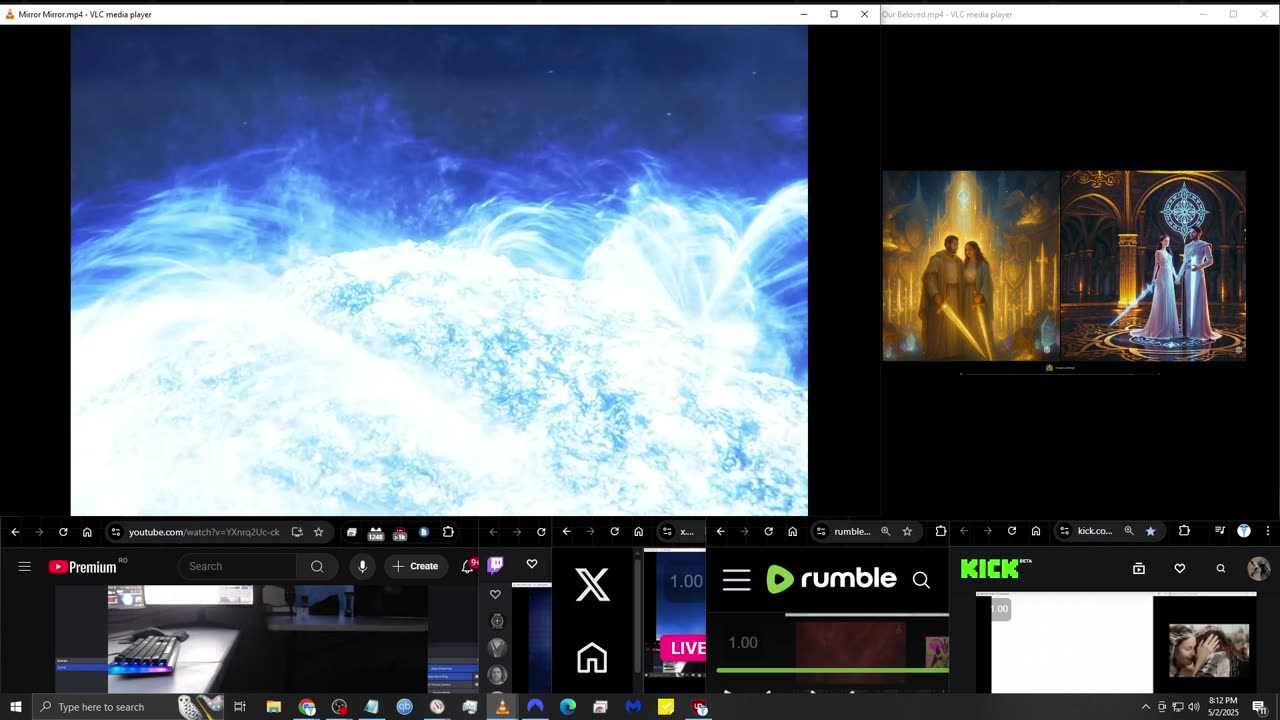Screen dimensions: 1280x720
Task: Bookmark the Rumble page with the star
Action: 907,532
